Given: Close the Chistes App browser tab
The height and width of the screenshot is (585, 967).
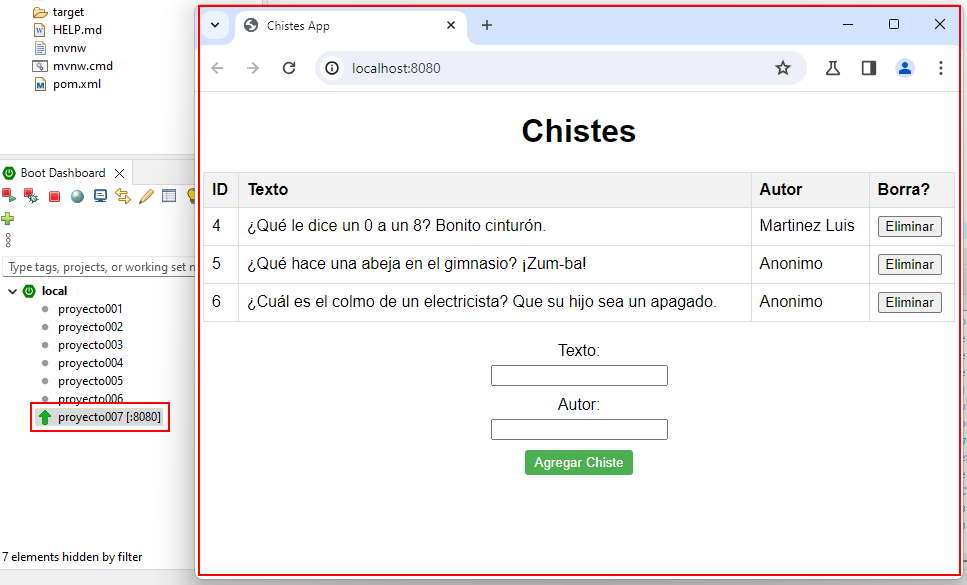Looking at the screenshot, I should pos(451,25).
